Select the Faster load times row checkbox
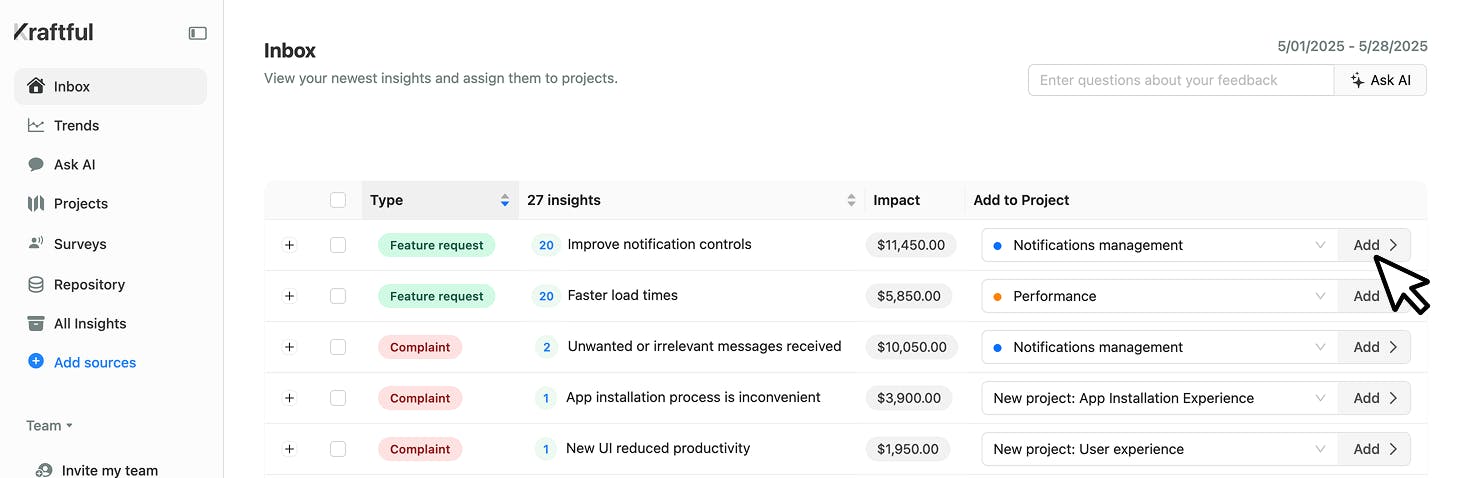Screen dimensions: 1467x478 pyautogui.click(x=338, y=296)
